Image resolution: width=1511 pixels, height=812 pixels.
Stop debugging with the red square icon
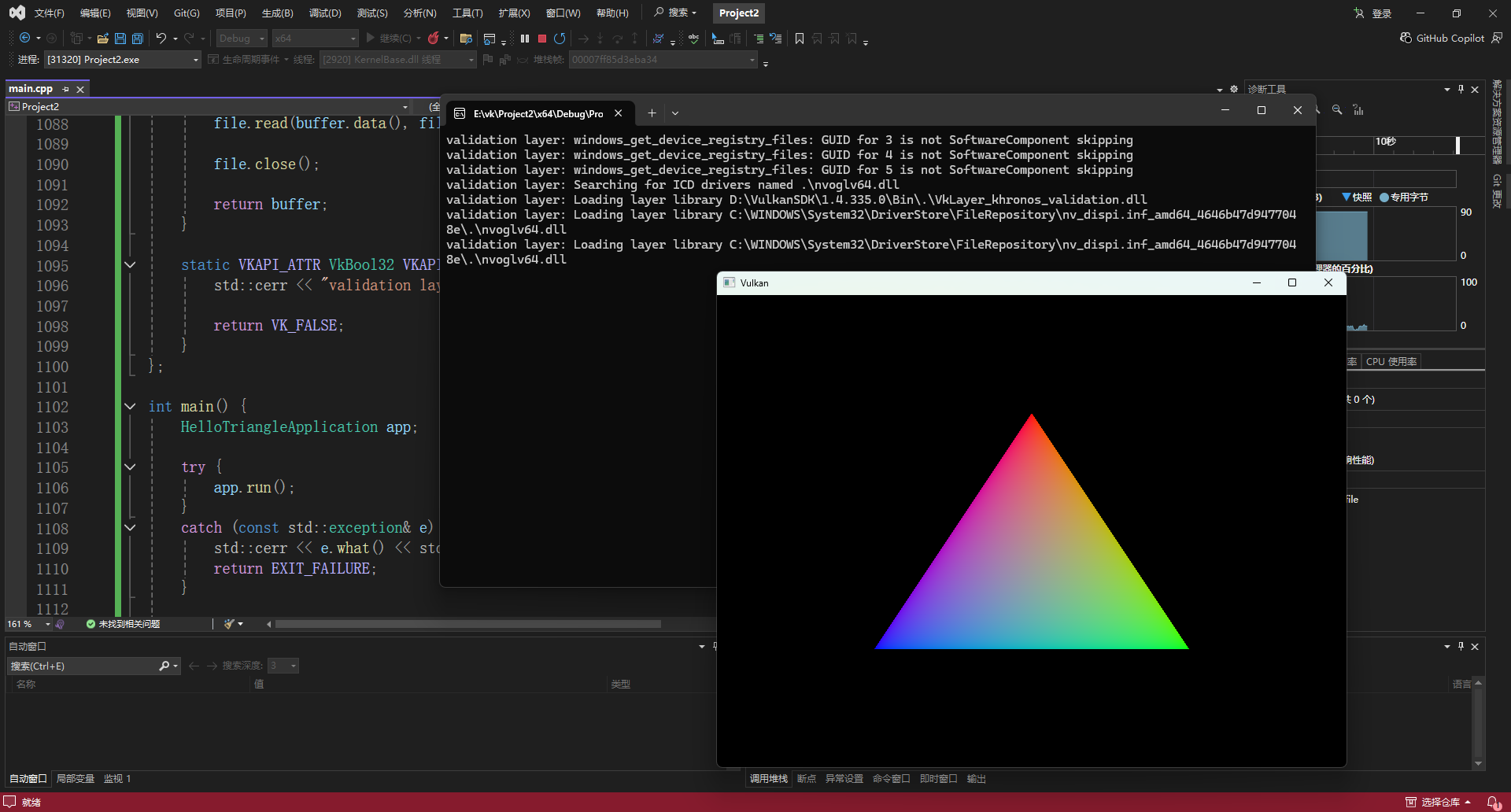pyautogui.click(x=542, y=39)
